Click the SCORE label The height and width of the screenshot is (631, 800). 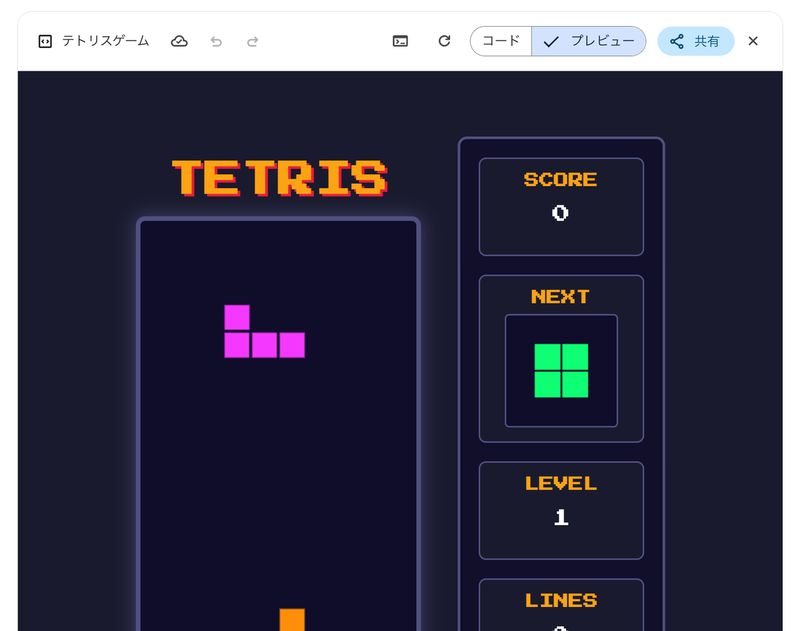coord(560,180)
